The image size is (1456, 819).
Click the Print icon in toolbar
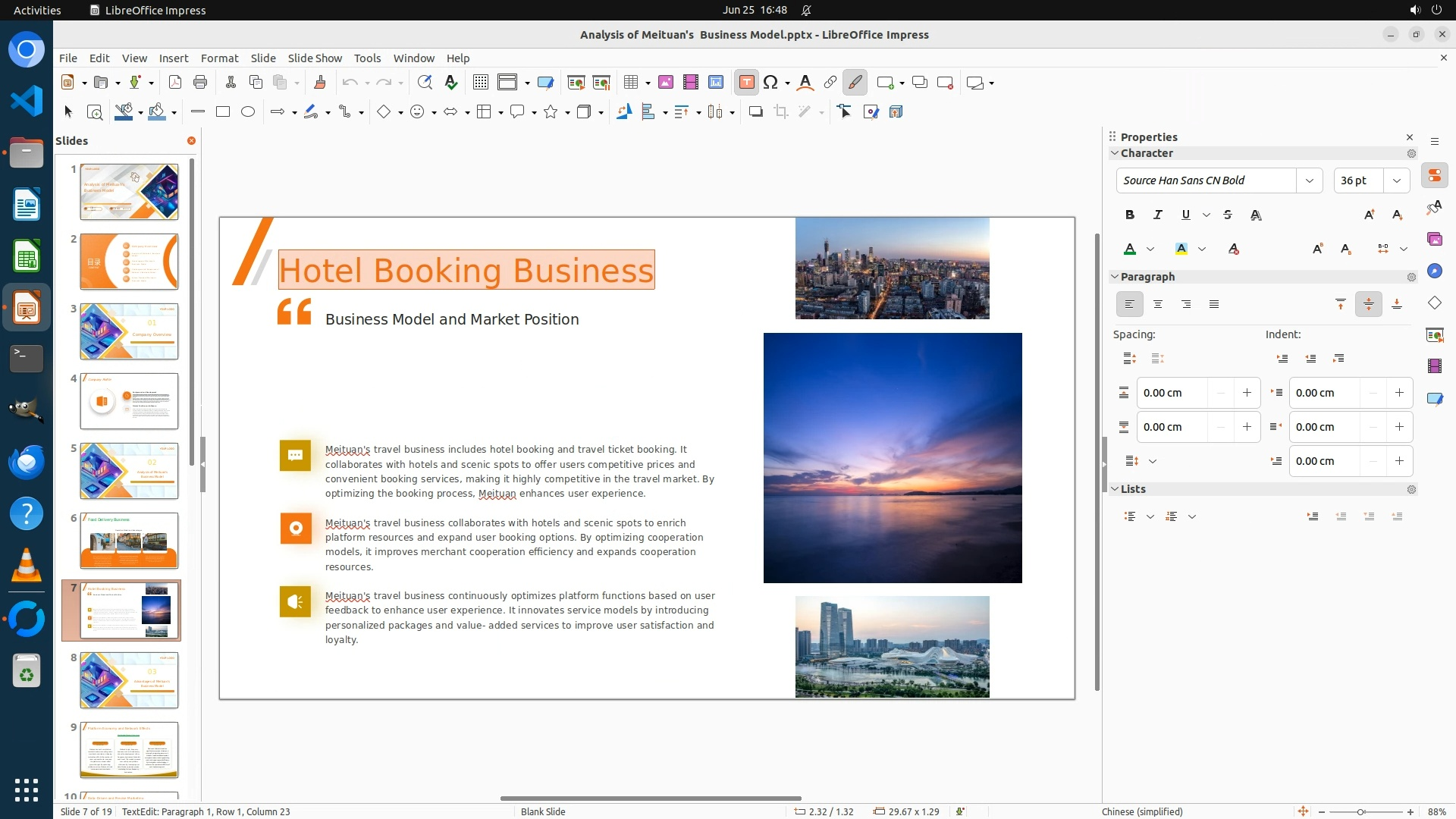pyautogui.click(x=200, y=83)
